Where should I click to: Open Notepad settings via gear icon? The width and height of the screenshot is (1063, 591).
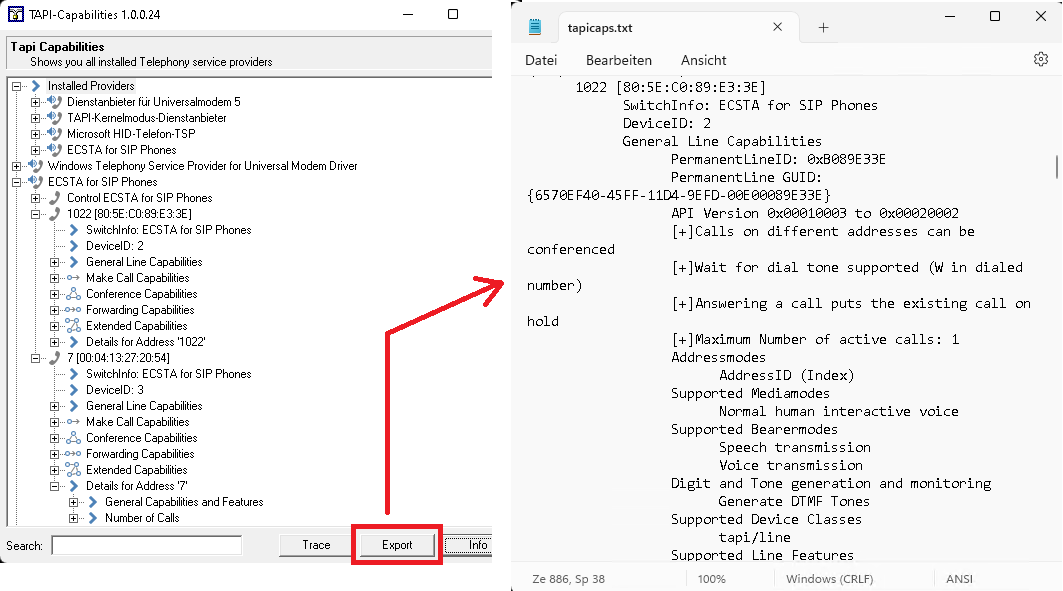pyautogui.click(x=1040, y=60)
